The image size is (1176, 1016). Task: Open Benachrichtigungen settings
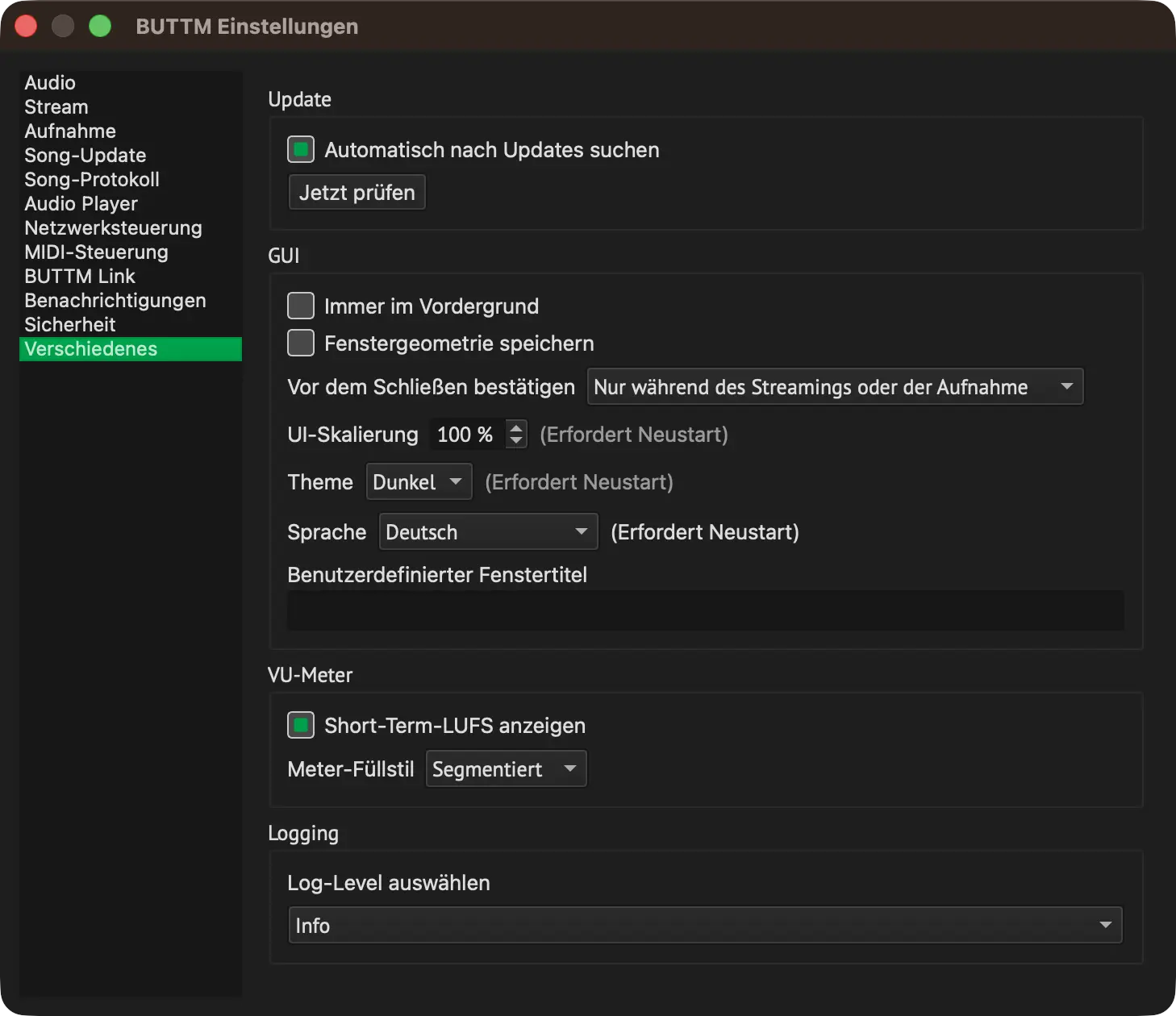point(131,301)
